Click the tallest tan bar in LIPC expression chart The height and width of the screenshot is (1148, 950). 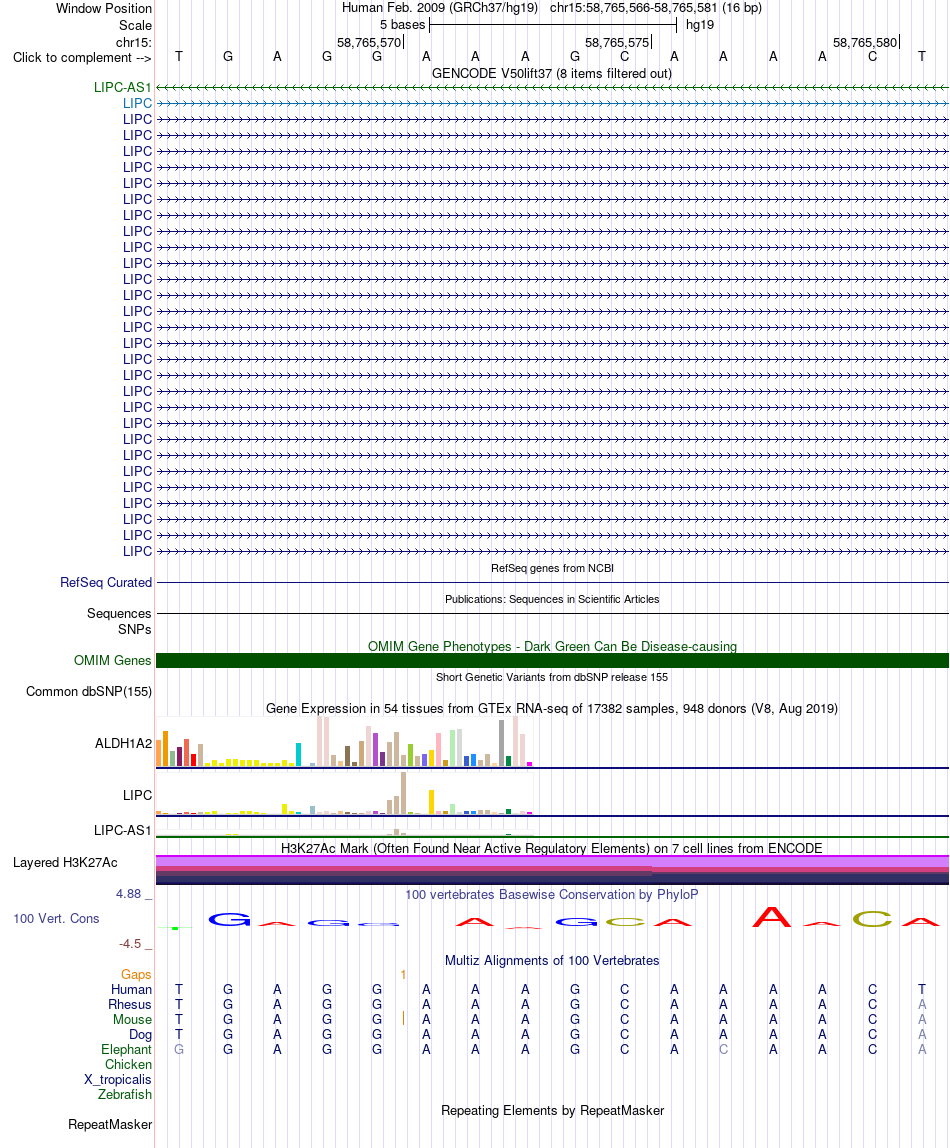[x=403, y=793]
